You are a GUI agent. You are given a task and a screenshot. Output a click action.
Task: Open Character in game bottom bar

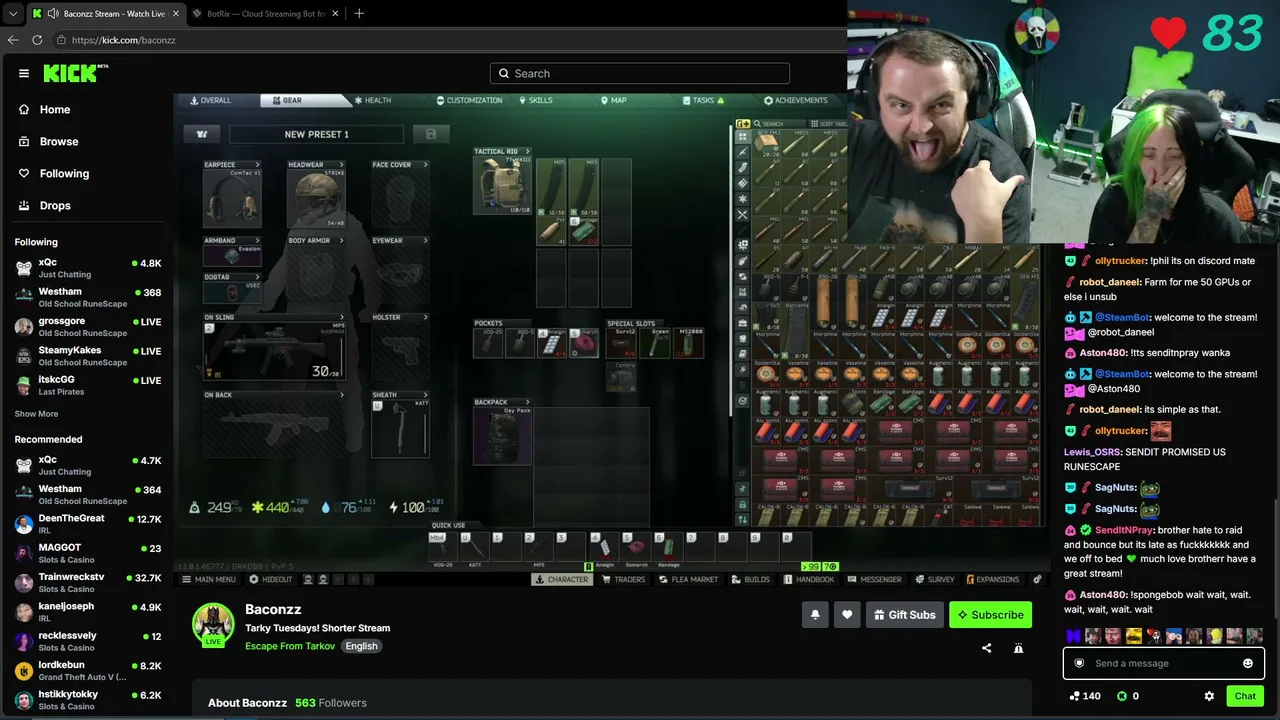562,579
